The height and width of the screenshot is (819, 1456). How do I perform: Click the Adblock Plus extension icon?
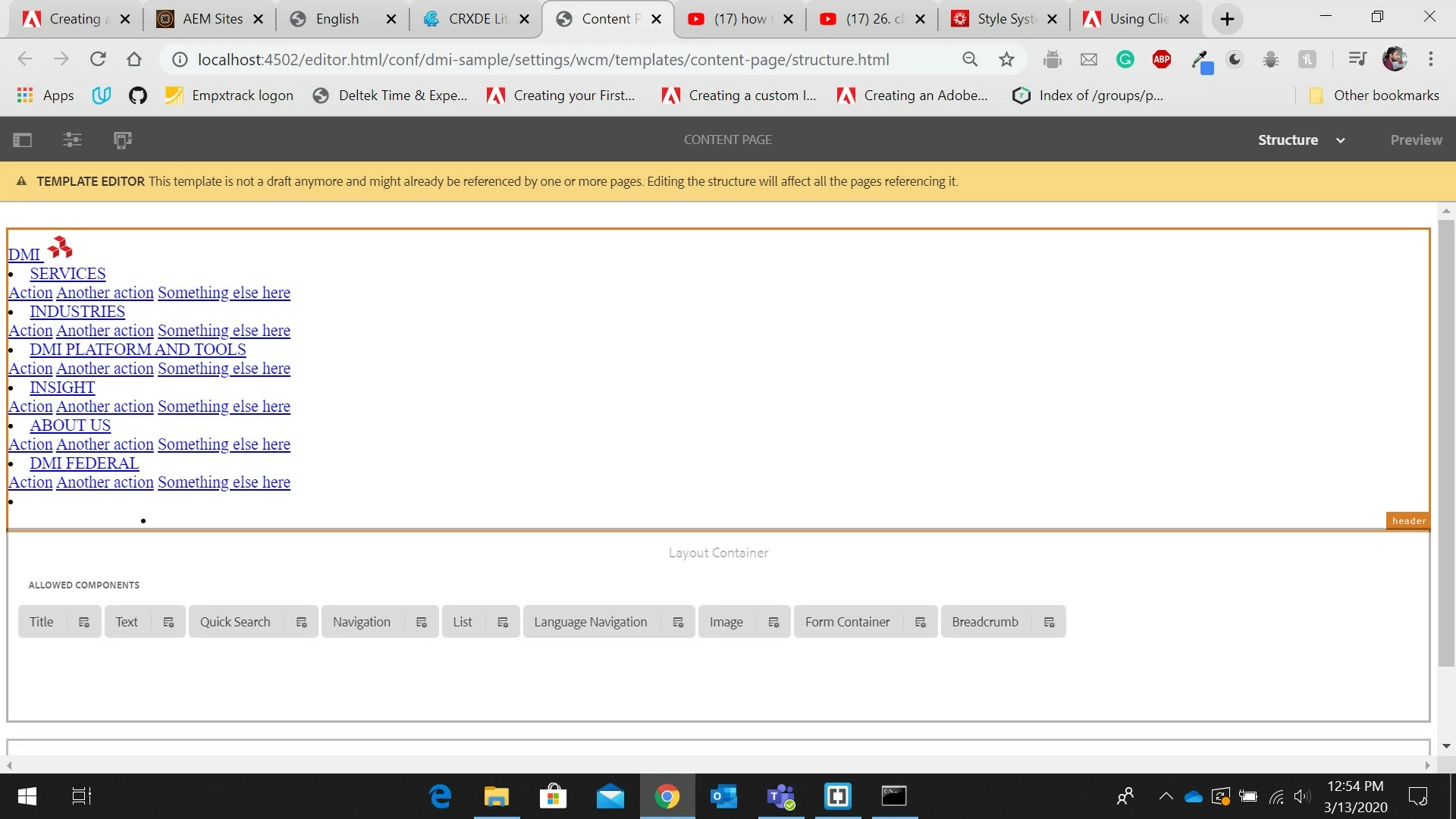1161,59
